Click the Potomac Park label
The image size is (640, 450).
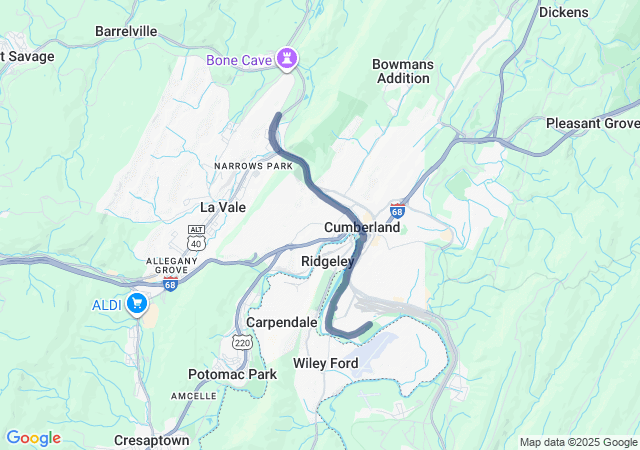(x=232, y=374)
